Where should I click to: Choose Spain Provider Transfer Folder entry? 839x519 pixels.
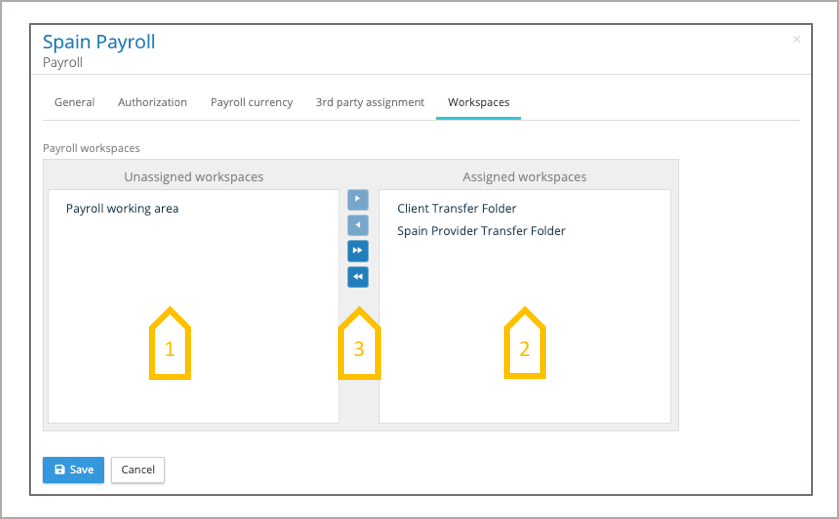pyautogui.click(x=481, y=231)
